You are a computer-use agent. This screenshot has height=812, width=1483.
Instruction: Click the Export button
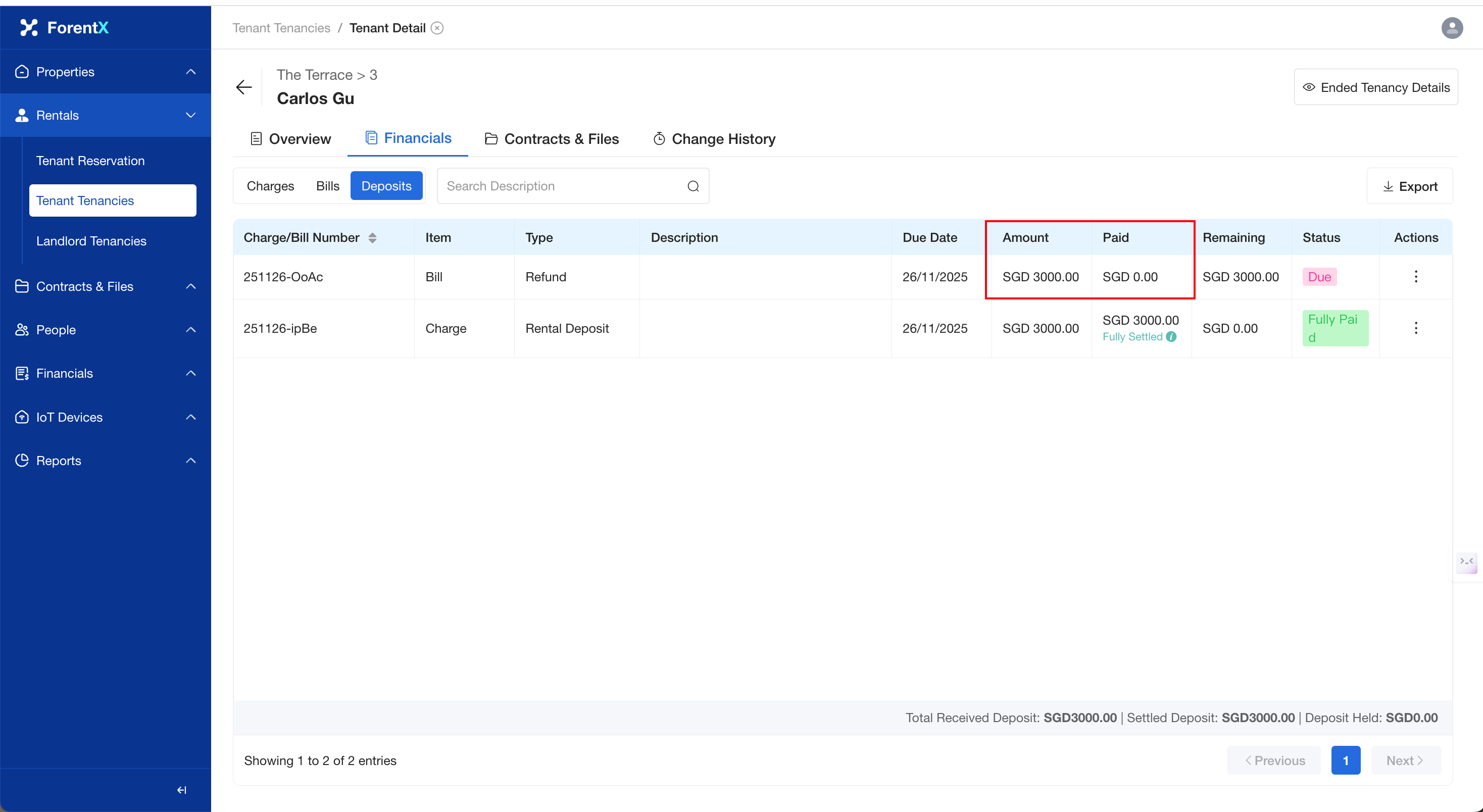click(x=1409, y=186)
